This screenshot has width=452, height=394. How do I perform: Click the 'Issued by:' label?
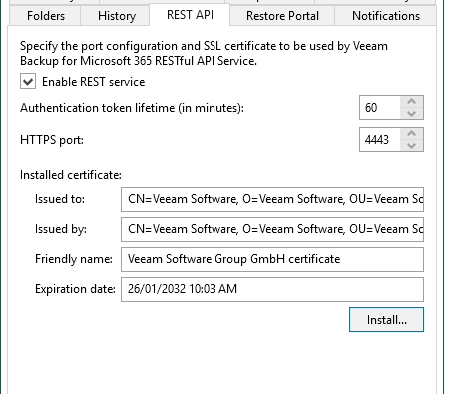point(61,229)
